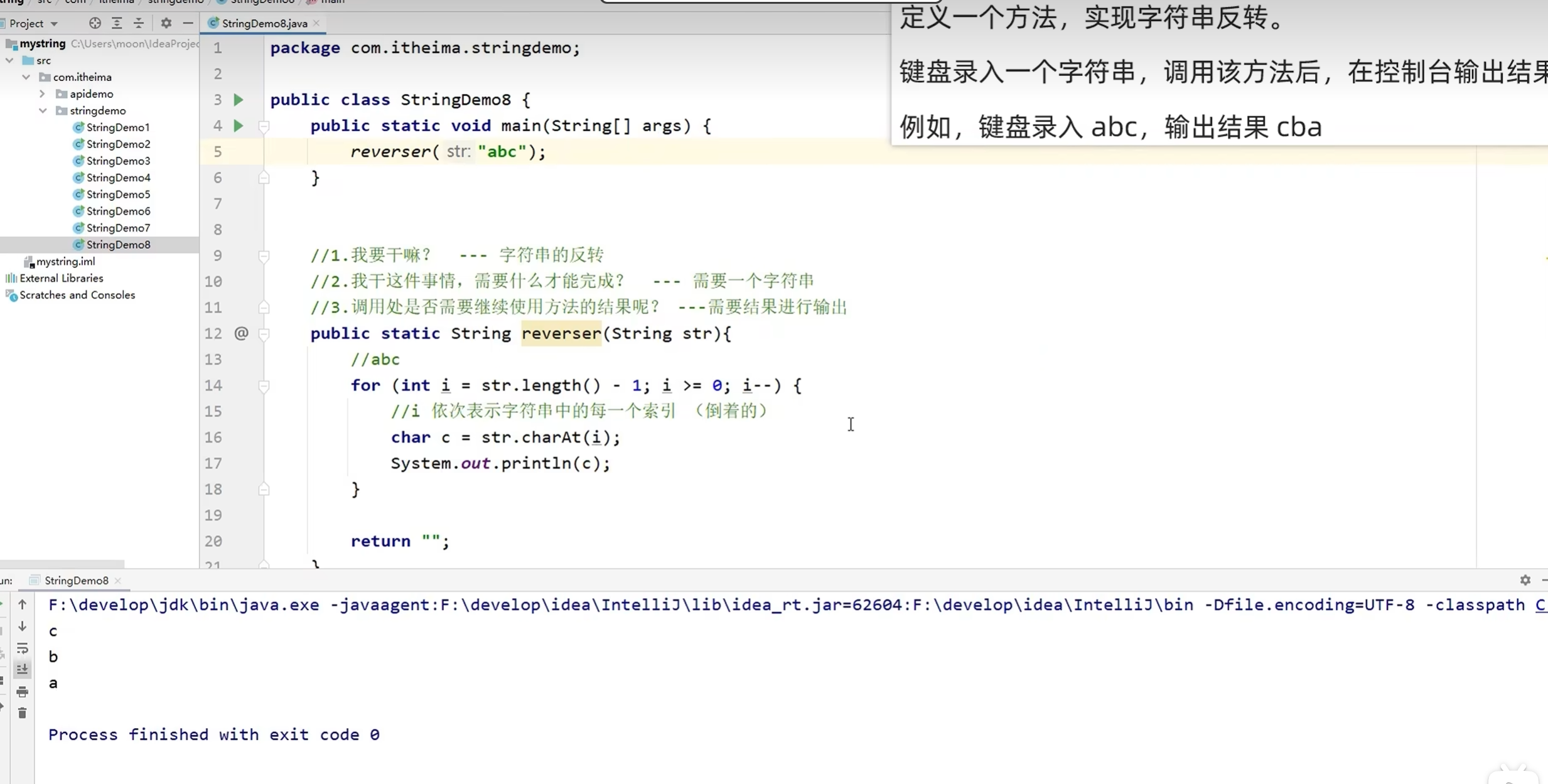Viewport: 1548px width, 784px height.
Task: Open StringDemo7 class in tree
Action: [x=118, y=228]
